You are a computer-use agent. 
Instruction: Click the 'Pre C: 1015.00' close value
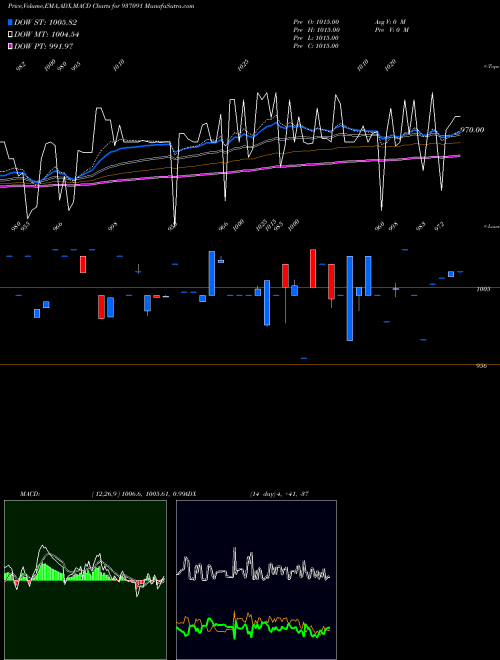(316, 46)
